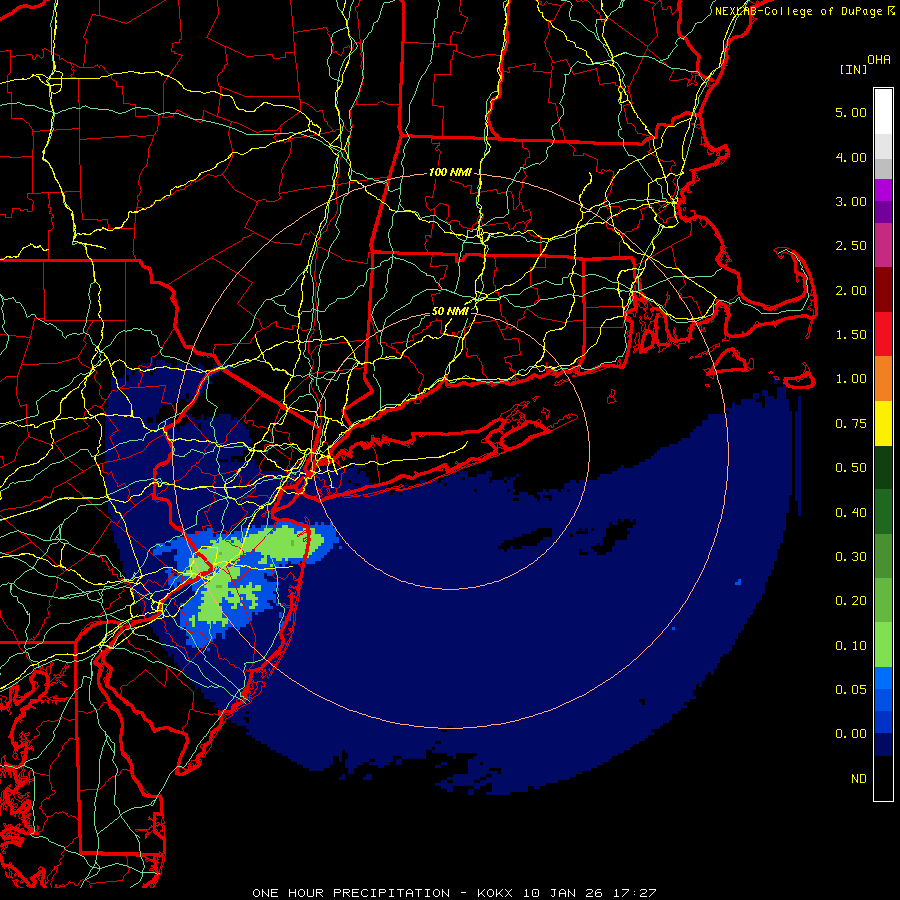Click the 3.00 legend value
Screen dimensions: 900x900
[851, 201]
